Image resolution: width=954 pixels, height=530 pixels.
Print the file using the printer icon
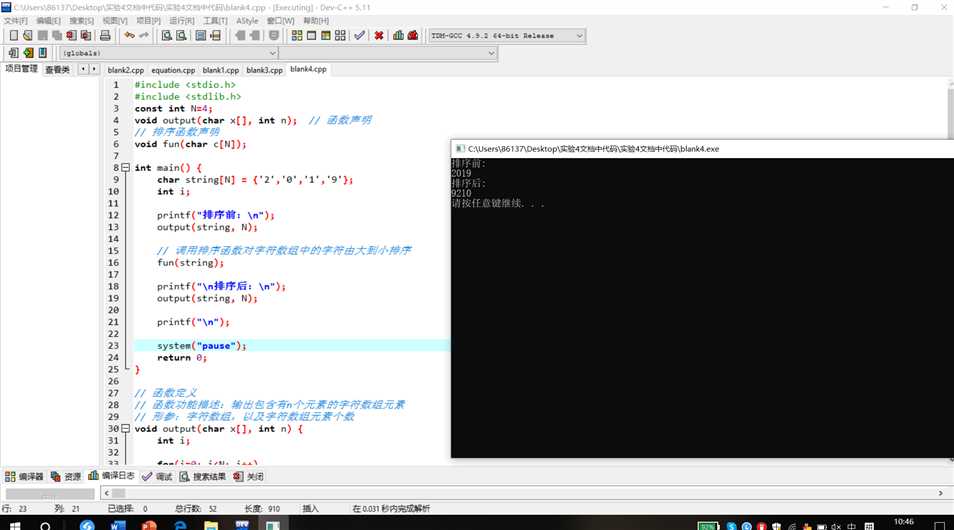[x=105, y=36]
